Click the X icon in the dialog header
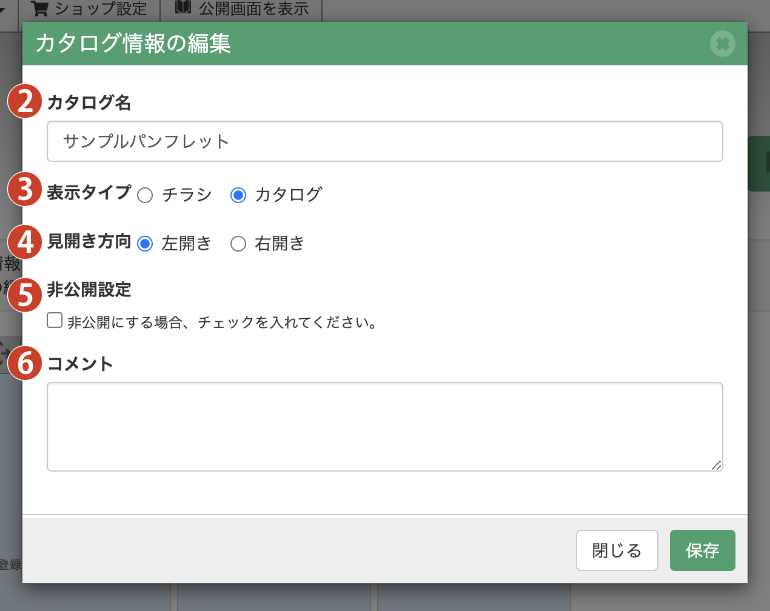 pos(723,43)
